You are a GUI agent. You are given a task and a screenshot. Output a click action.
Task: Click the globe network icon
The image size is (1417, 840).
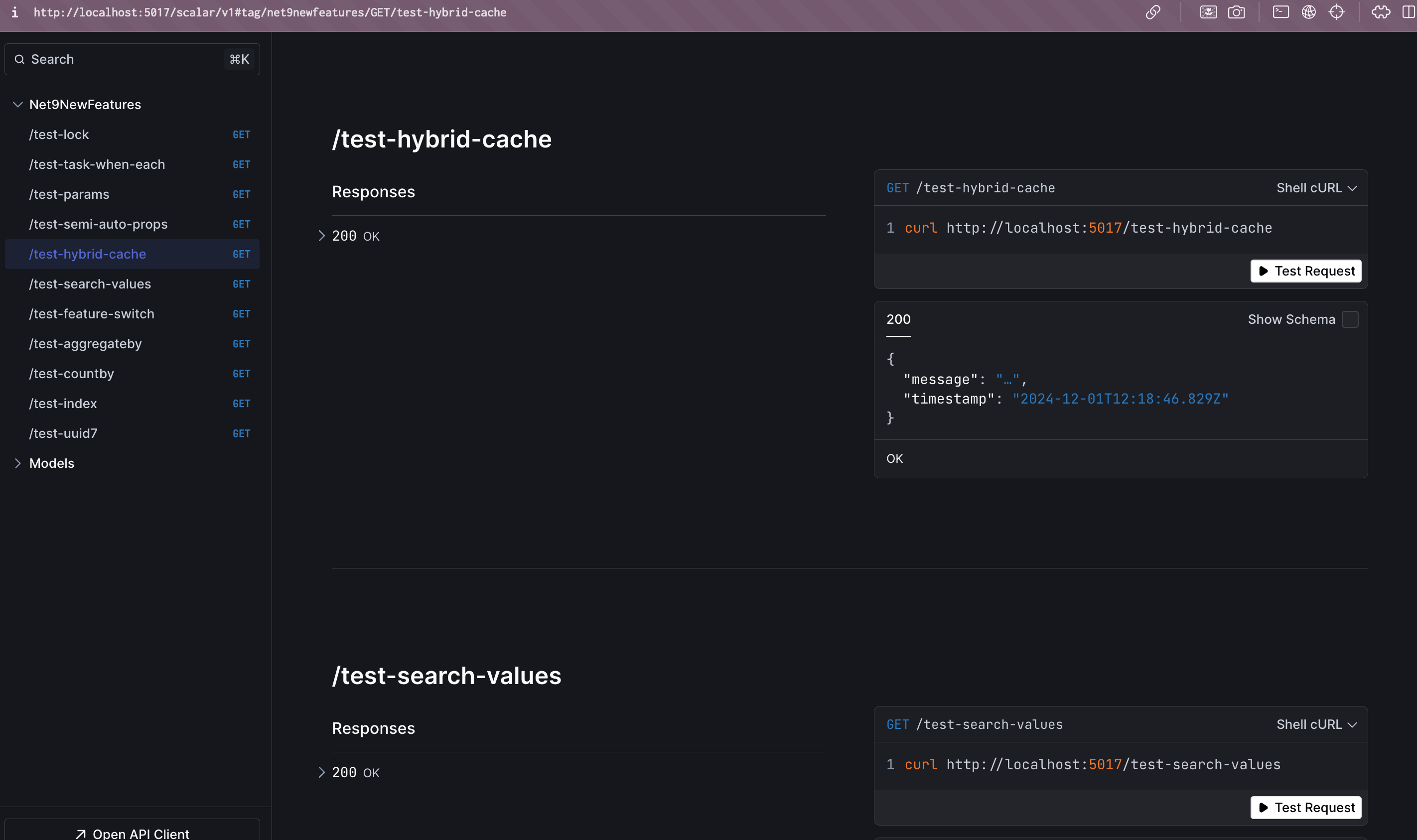click(1308, 12)
